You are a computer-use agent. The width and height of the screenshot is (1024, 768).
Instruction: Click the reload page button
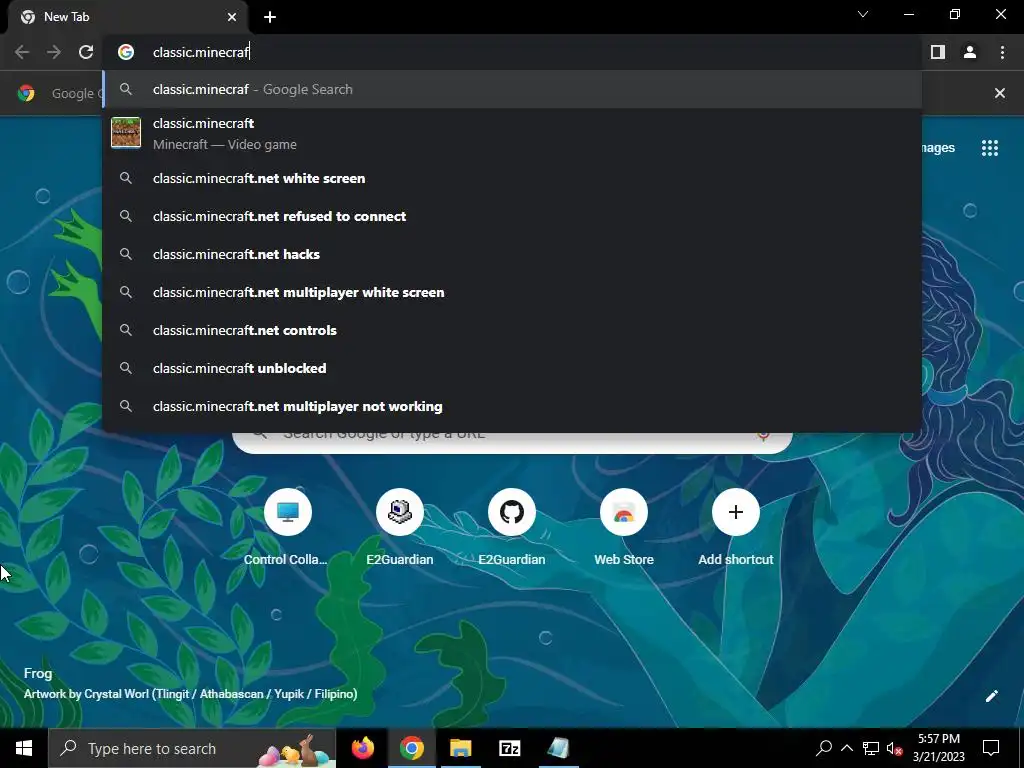(x=86, y=52)
